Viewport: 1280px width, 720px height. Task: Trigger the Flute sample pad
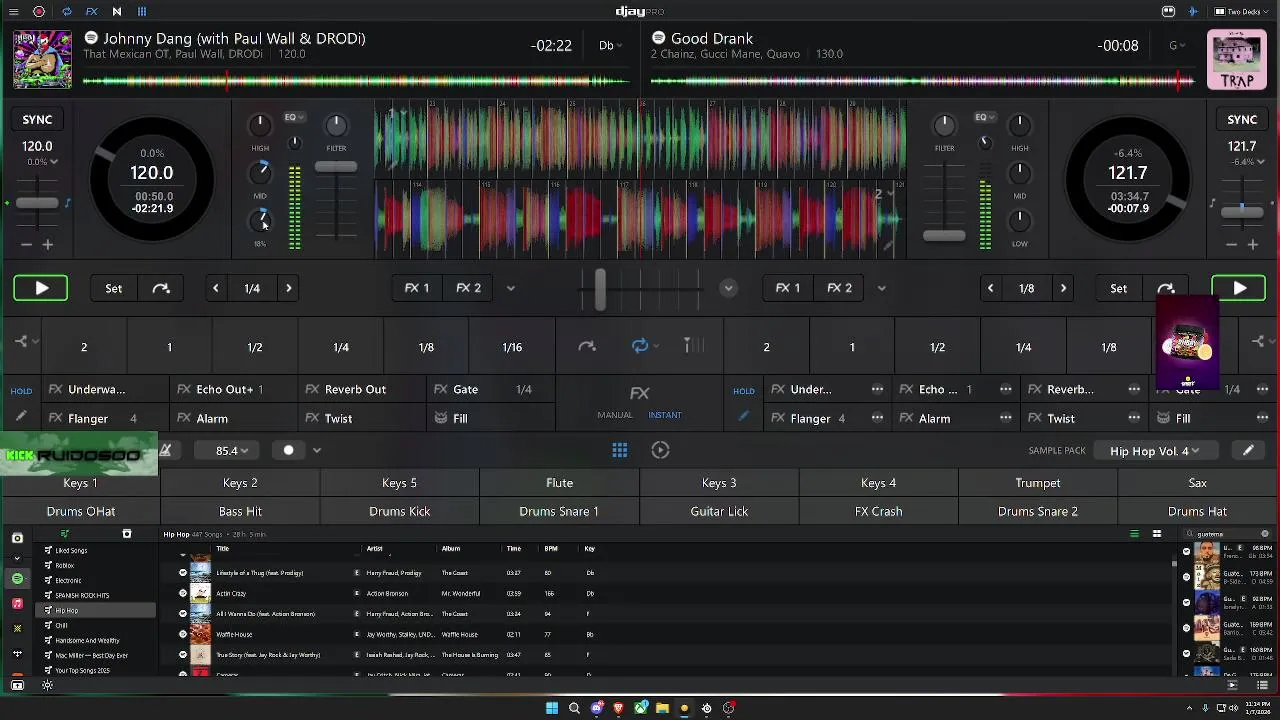coord(560,483)
